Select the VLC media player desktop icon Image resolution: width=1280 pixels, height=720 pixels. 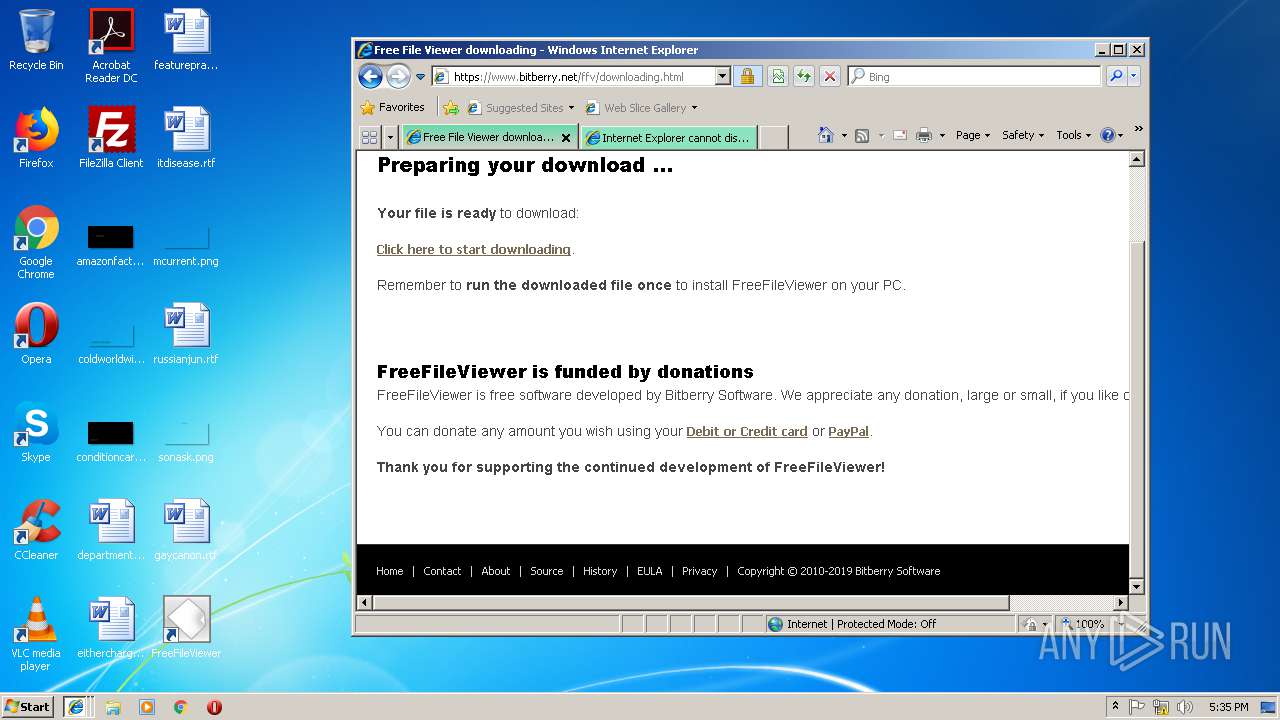click(36, 634)
